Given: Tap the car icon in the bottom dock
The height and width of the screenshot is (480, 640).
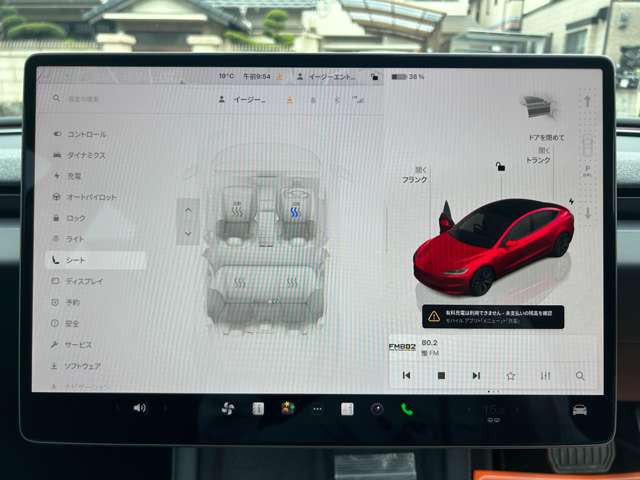Looking at the screenshot, I should [580, 409].
